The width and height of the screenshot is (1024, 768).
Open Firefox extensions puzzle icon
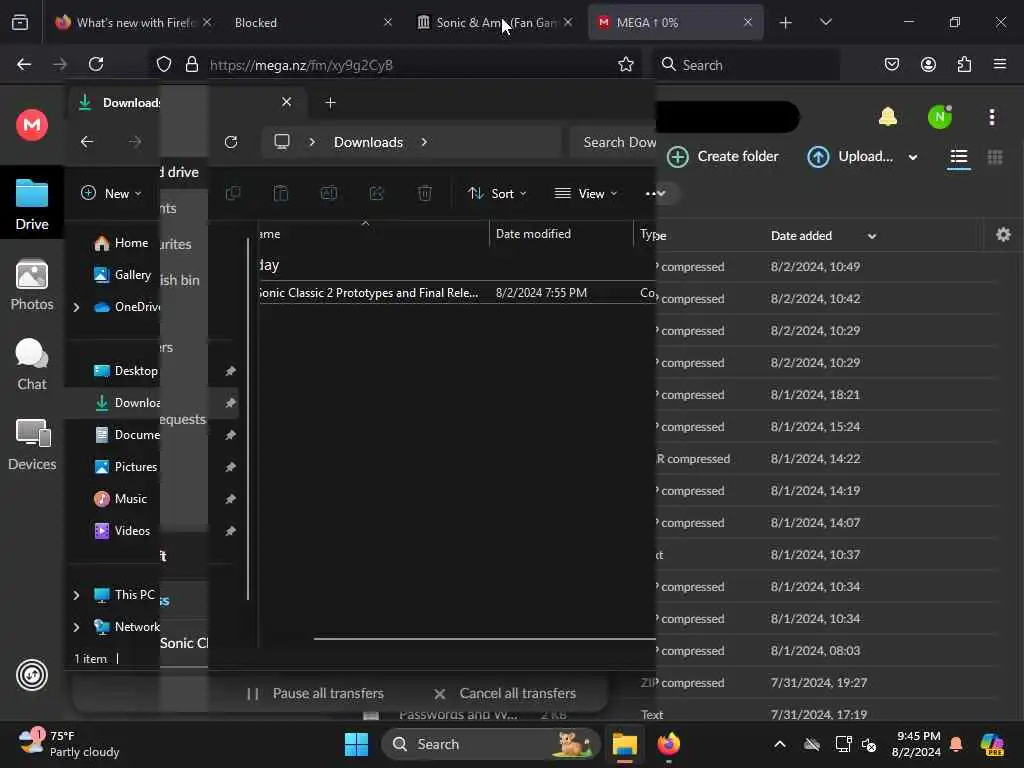click(964, 64)
